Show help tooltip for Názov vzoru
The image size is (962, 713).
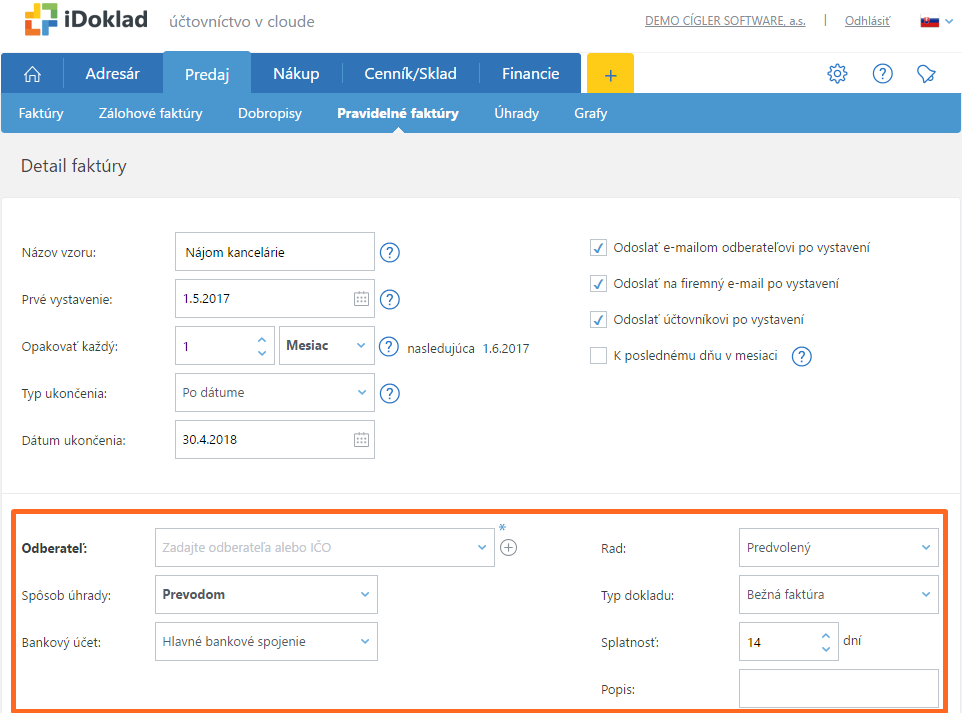pyautogui.click(x=390, y=253)
